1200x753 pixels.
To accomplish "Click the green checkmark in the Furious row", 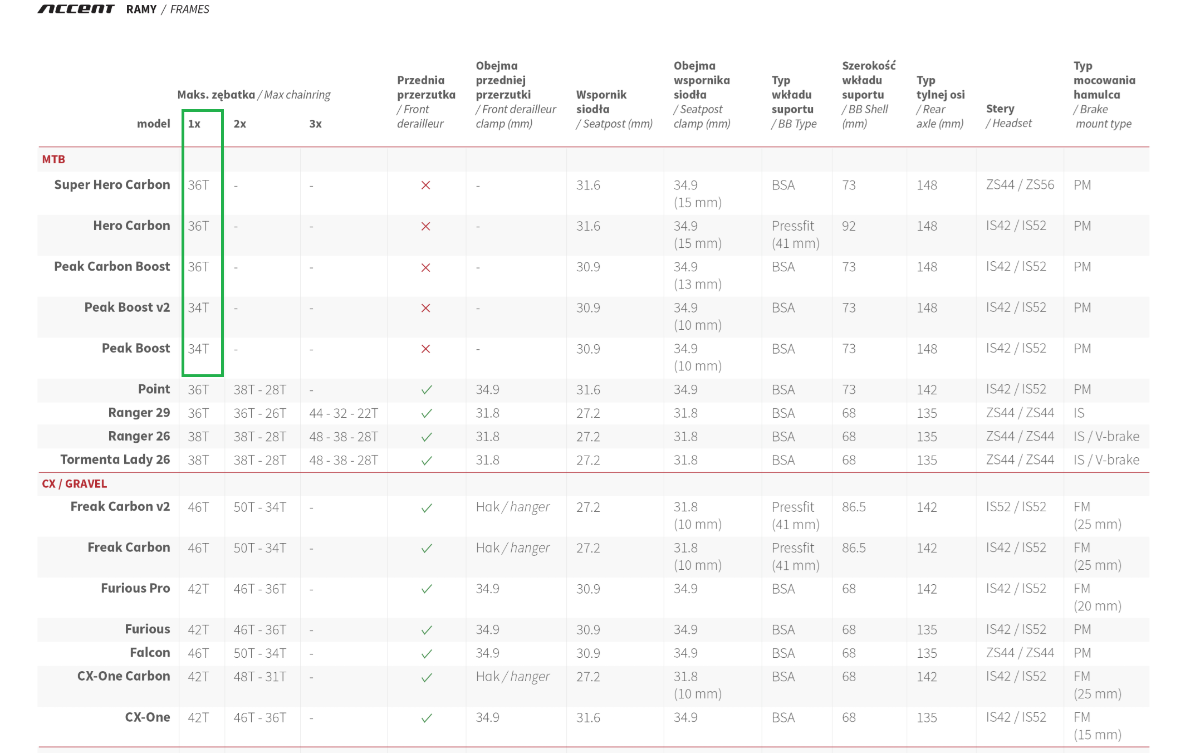I will click(426, 630).
